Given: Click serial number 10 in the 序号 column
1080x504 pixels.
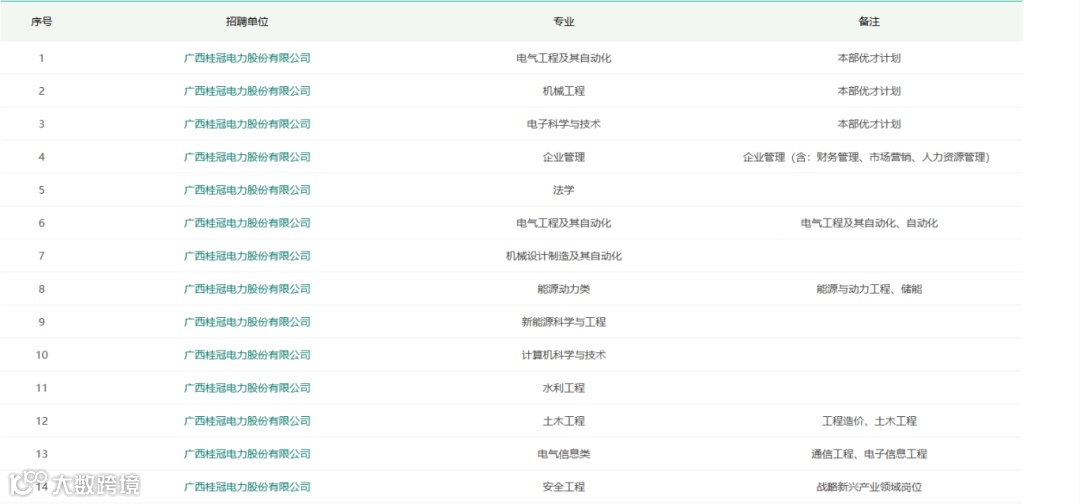Looking at the screenshot, I should (x=41, y=355).
